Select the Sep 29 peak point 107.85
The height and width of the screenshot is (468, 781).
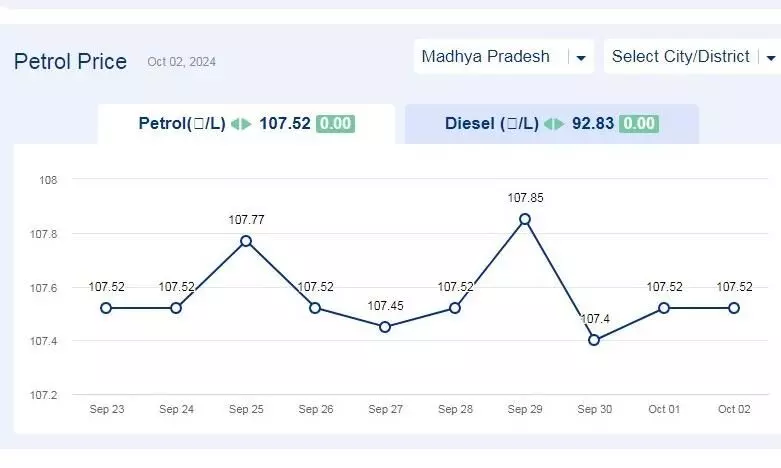(x=524, y=219)
